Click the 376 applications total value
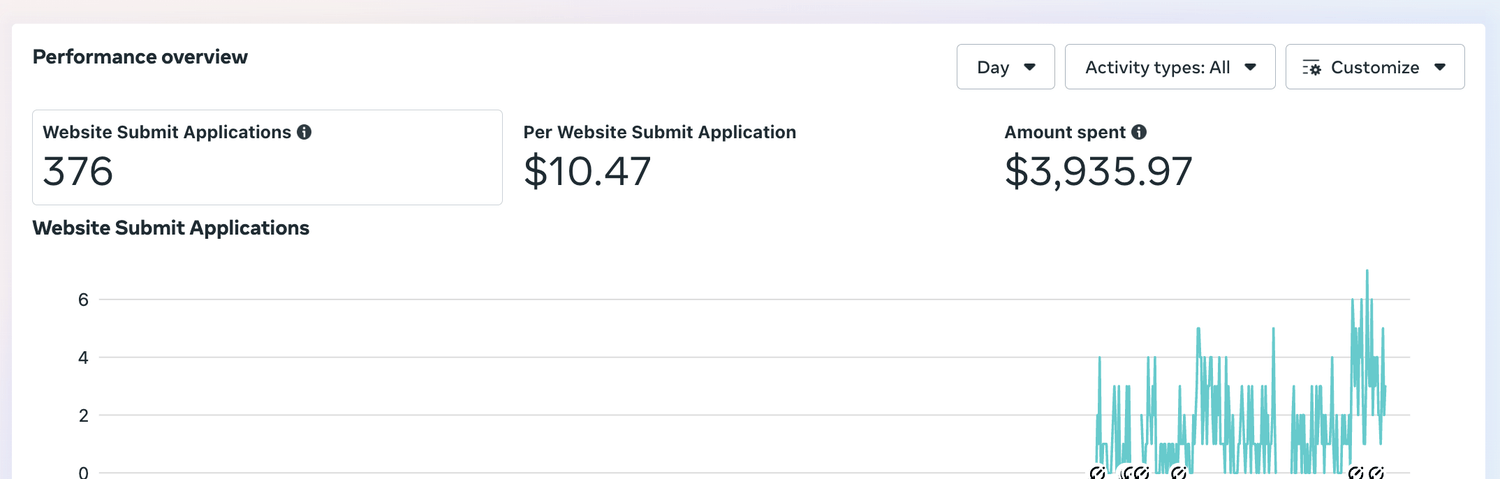The width and height of the screenshot is (1500, 479). pos(78,172)
